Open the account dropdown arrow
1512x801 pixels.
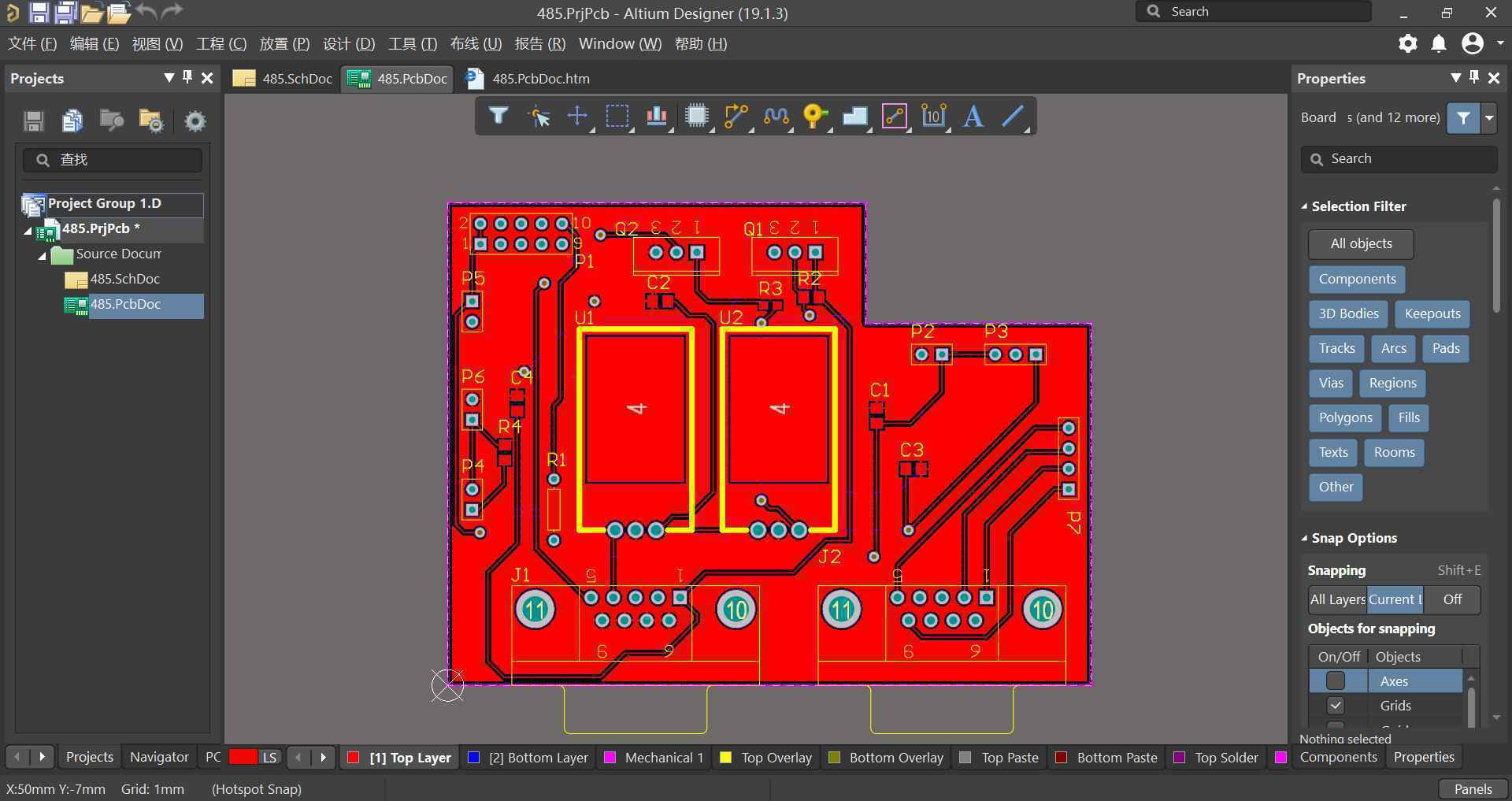pos(1501,43)
